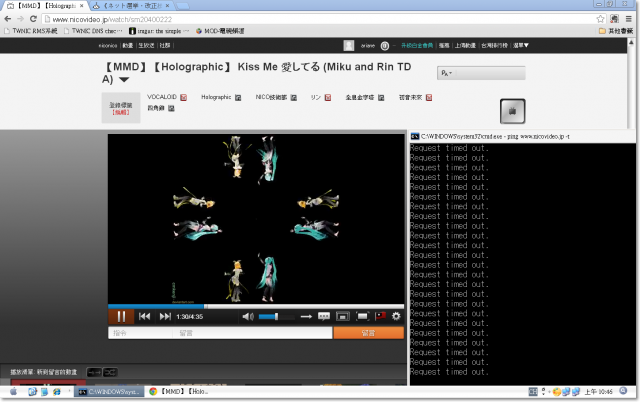This screenshot has height=402, width=640.
Task: Toggle playlist shuffle icon
Action: [x=110, y=372]
